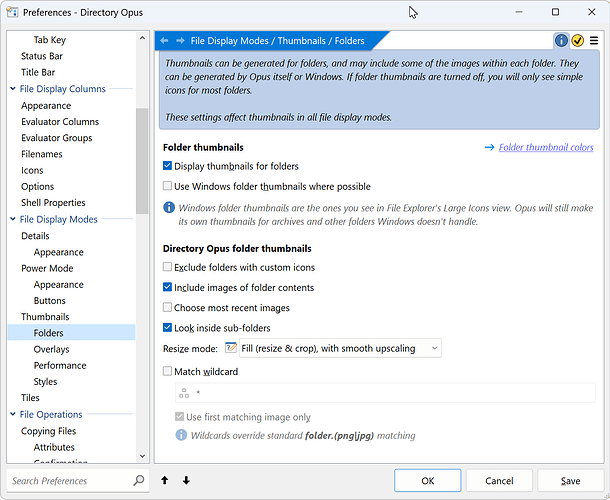Select Thumbnails page
The image size is (610, 500).
point(45,317)
